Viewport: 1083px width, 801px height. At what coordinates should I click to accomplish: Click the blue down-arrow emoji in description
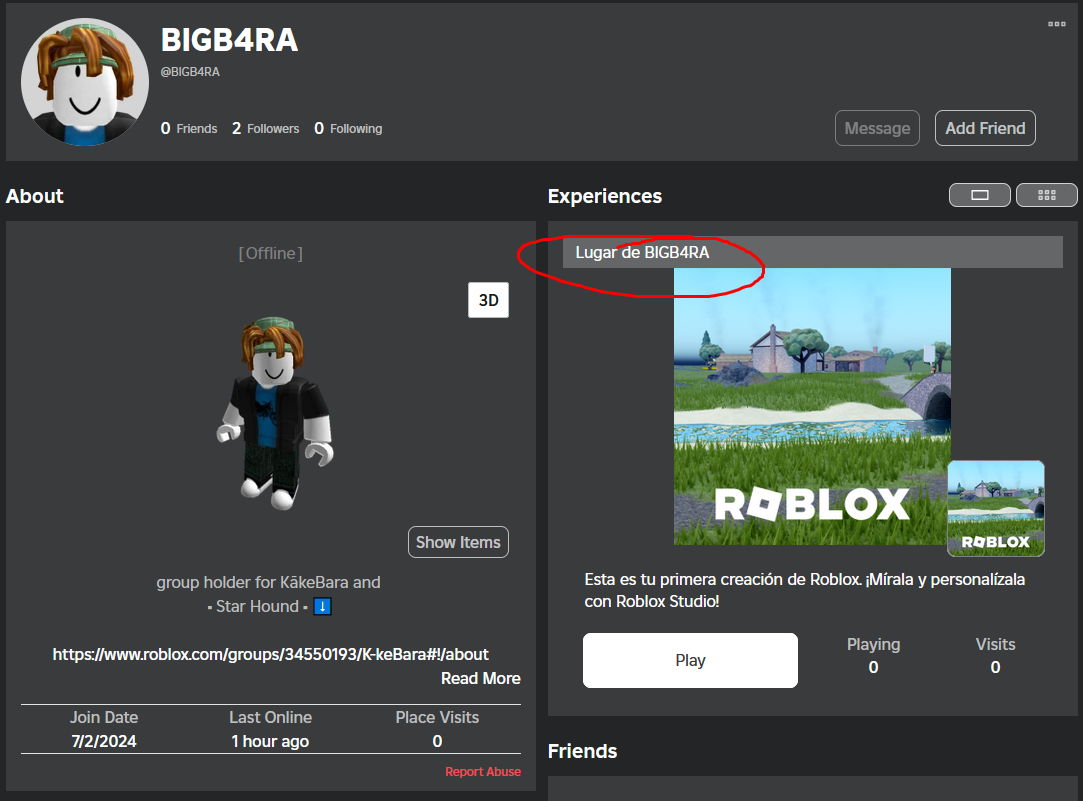pos(322,607)
